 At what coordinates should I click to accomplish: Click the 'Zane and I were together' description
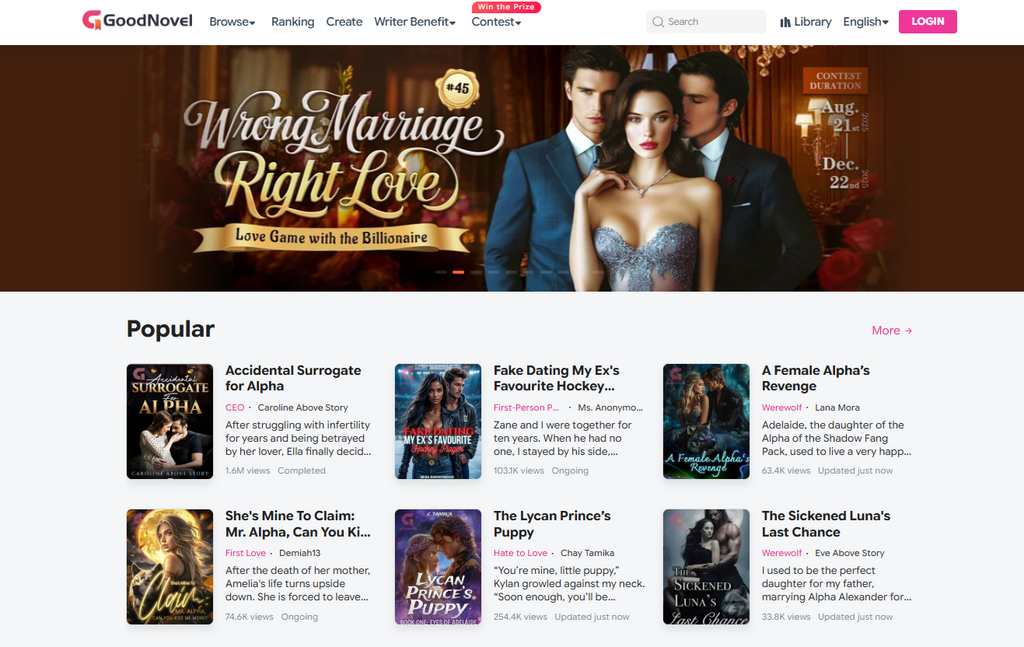click(563, 438)
